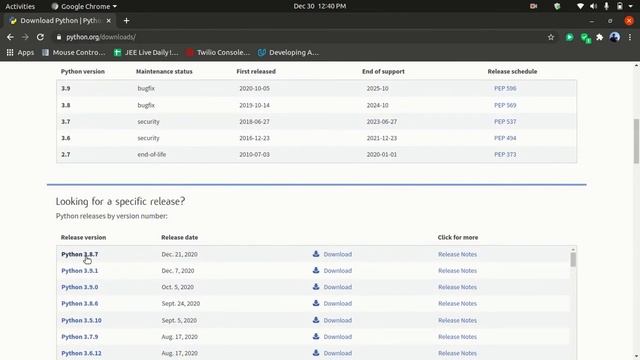
Task: Open the Developing A... bookmark
Action: click(289, 52)
